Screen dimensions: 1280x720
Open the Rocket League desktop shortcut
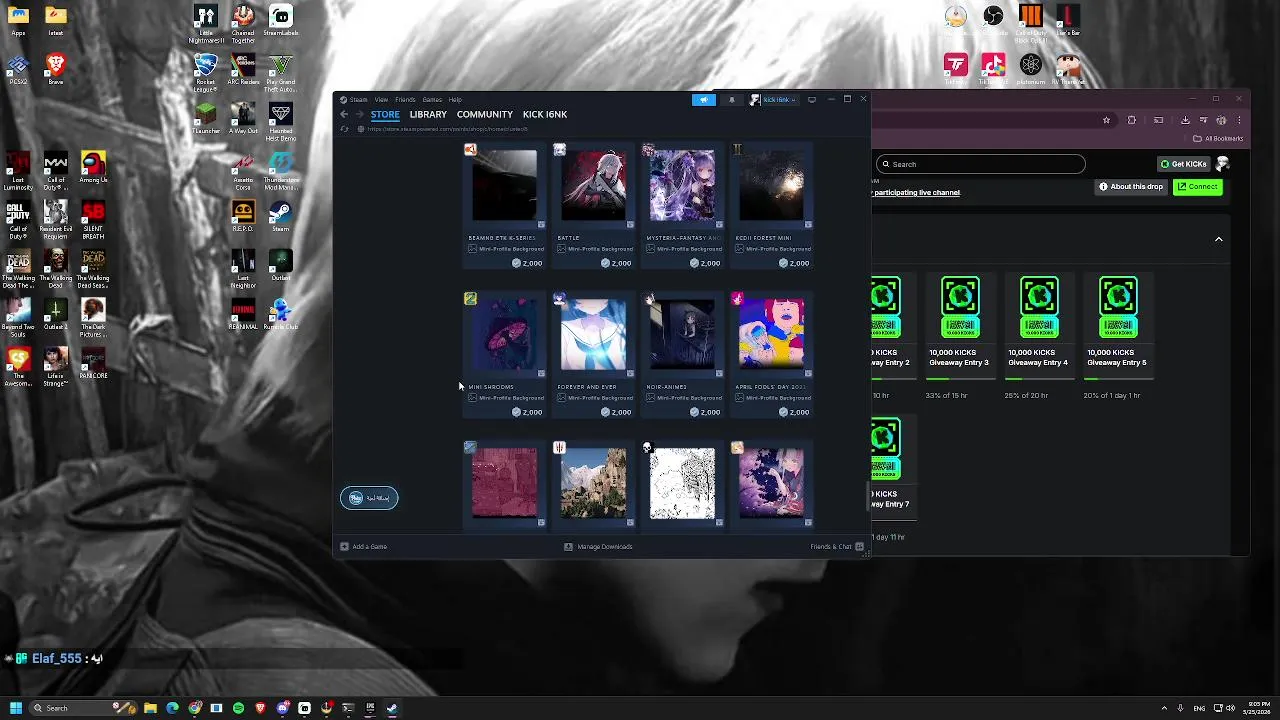[206, 73]
